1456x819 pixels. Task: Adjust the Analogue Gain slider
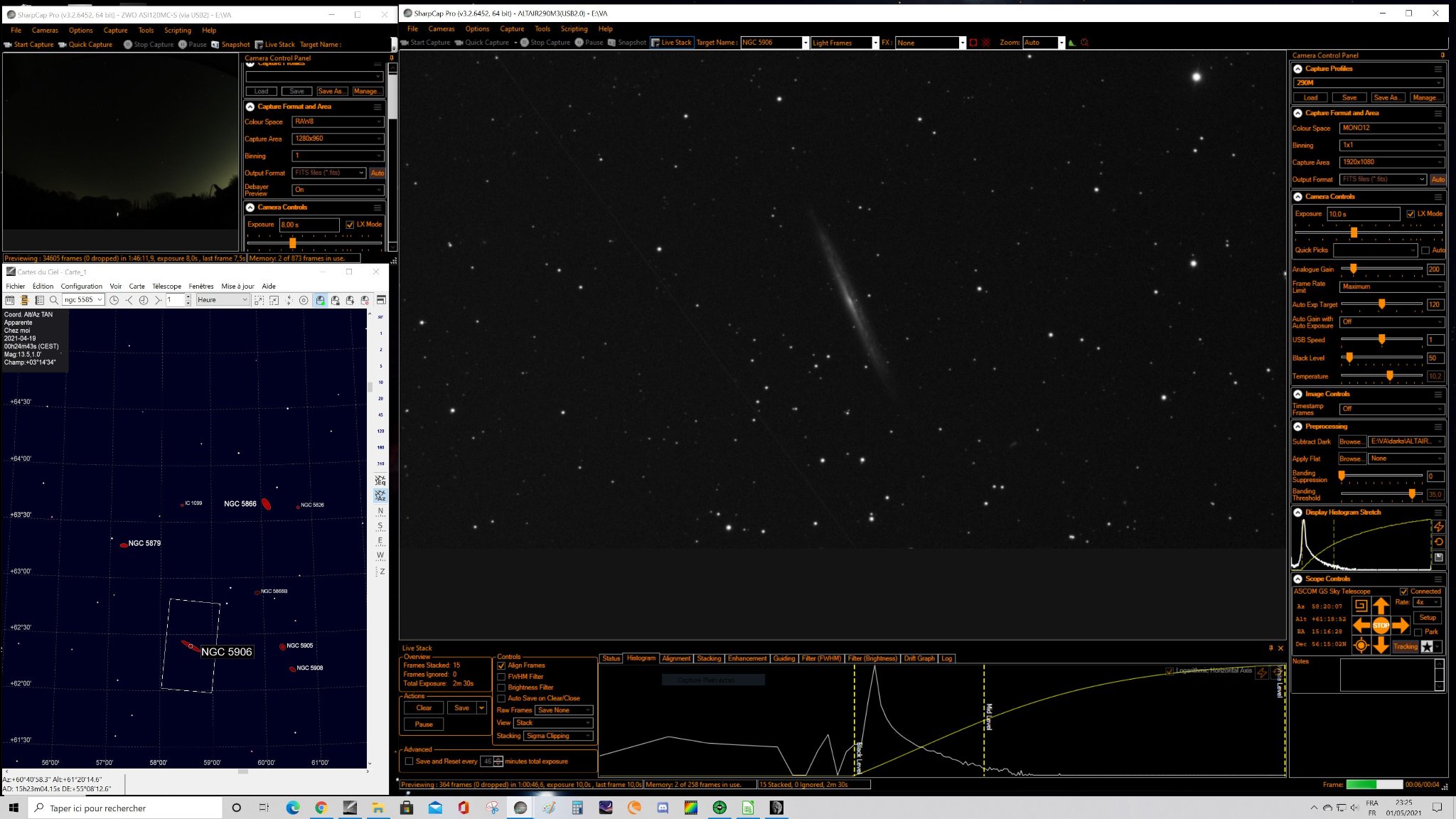coord(1381,269)
